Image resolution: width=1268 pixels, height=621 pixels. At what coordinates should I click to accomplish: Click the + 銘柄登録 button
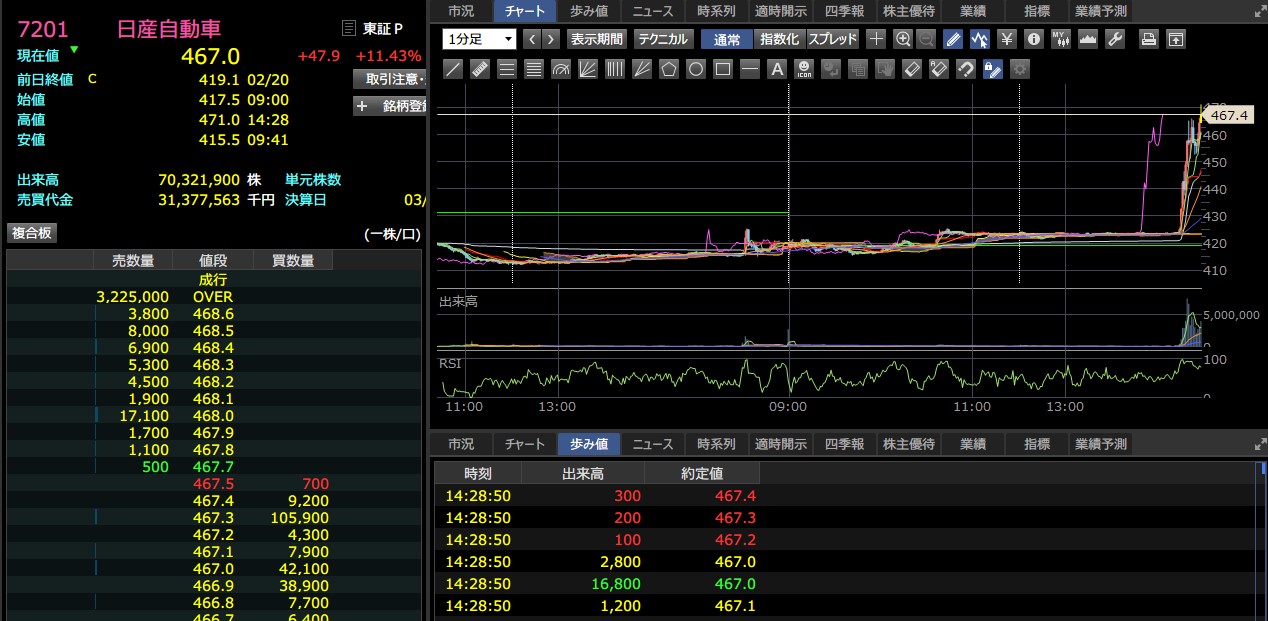pyautogui.click(x=391, y=106)
